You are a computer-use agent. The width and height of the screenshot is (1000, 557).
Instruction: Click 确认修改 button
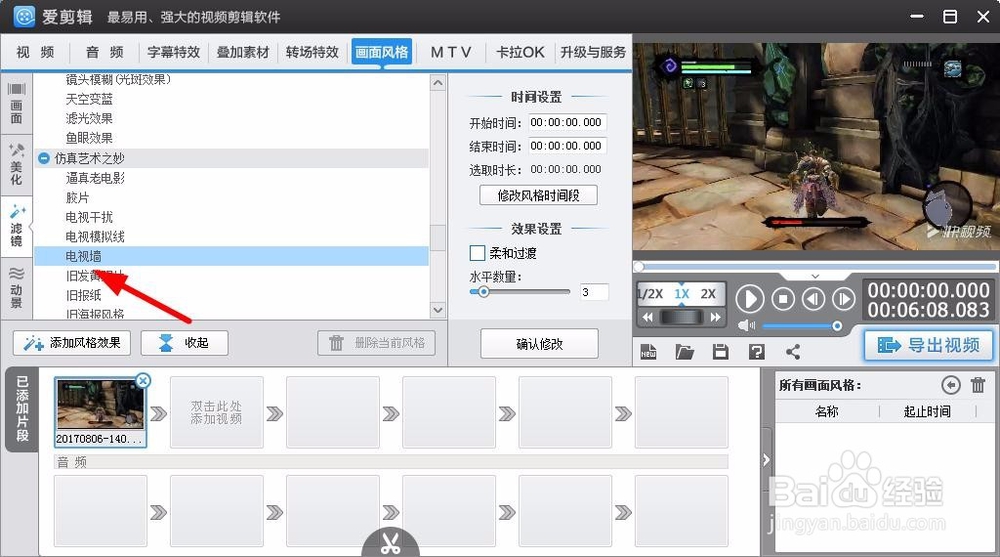click(539, 344)
